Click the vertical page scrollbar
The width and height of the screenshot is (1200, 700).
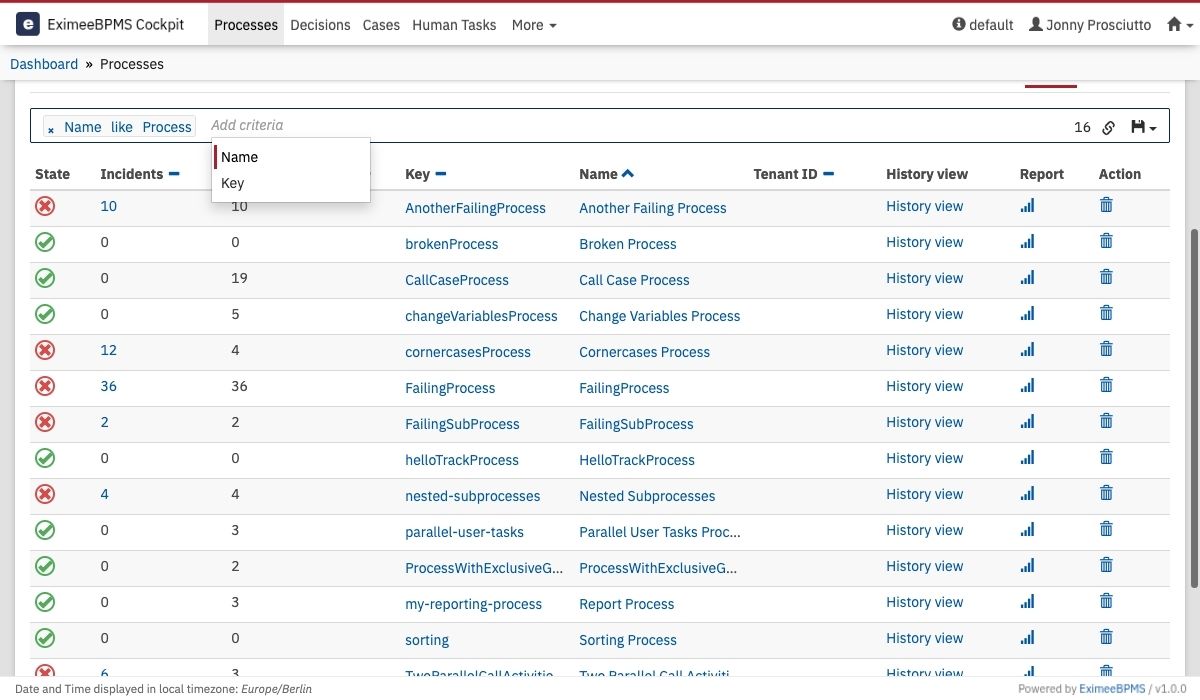(1194, 408)
